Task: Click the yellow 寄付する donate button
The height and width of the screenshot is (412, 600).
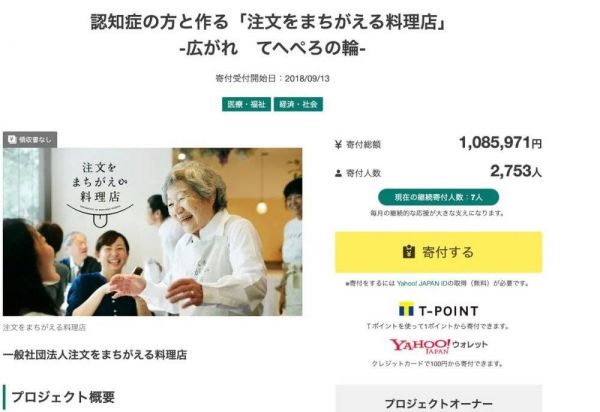Action: [439, 252]
